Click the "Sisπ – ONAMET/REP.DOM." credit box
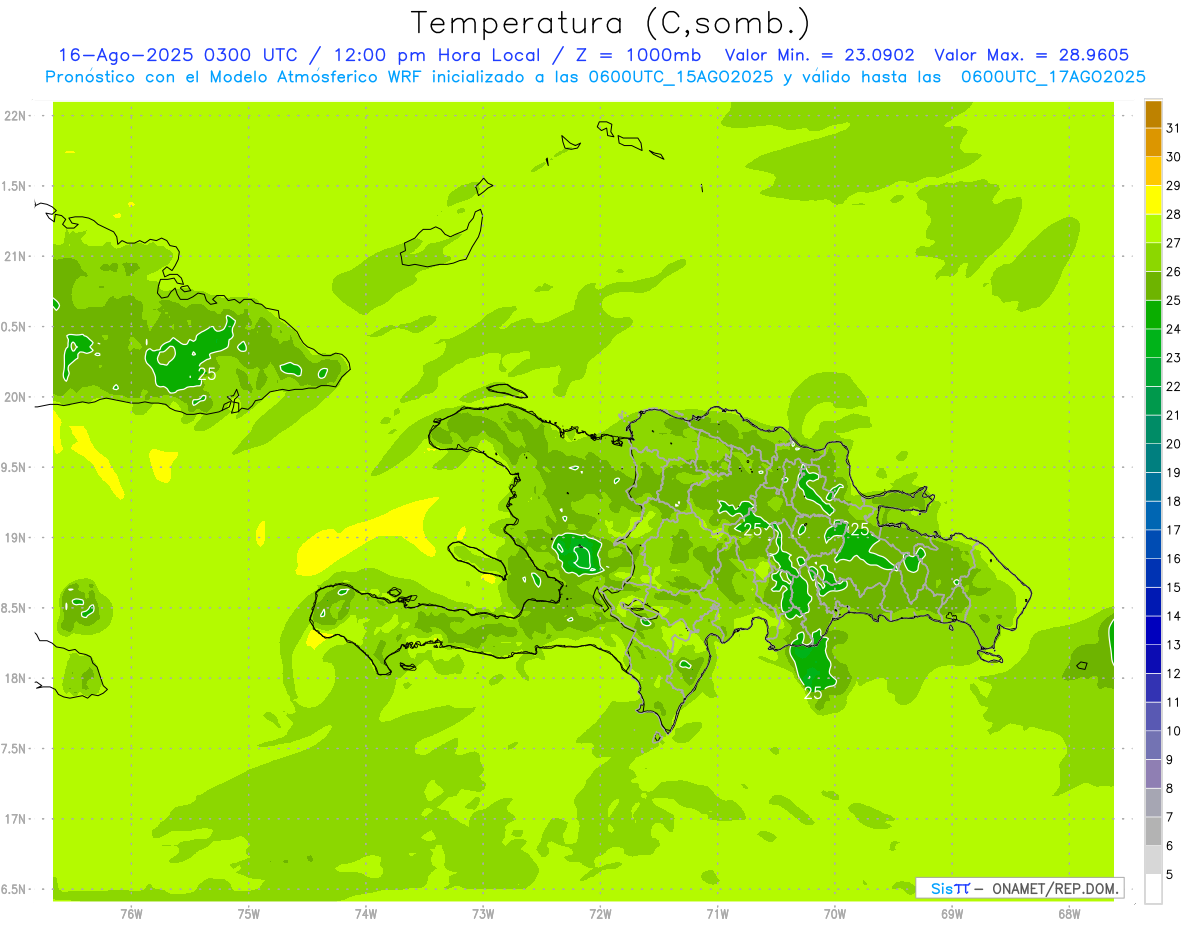This screenshot has width=1200, height=927. tap(1019, 888)
